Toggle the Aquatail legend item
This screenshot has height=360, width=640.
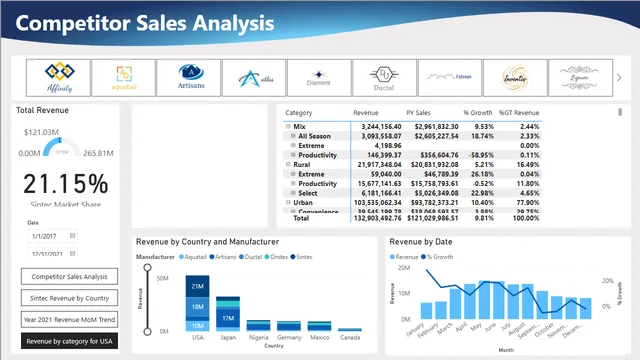coord(193,257)
